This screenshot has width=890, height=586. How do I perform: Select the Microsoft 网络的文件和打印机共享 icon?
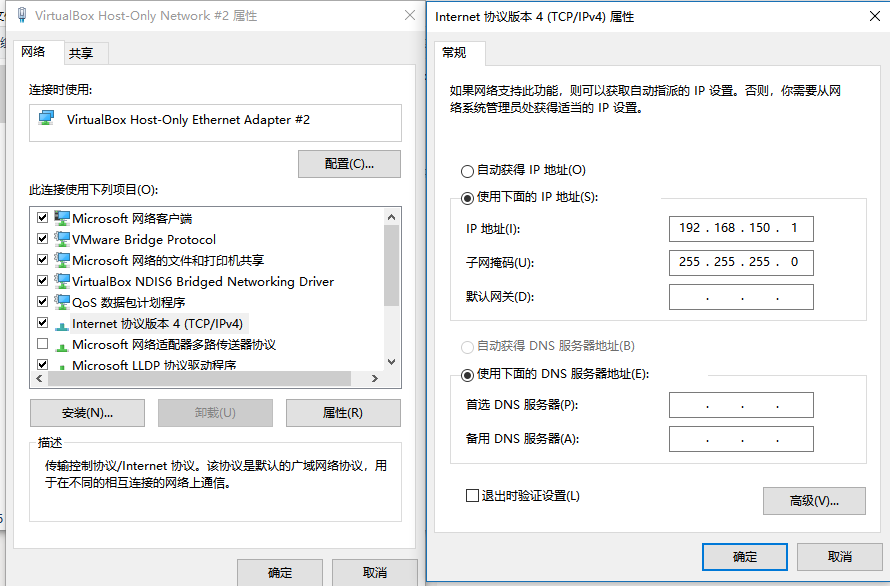coord(62,260)
